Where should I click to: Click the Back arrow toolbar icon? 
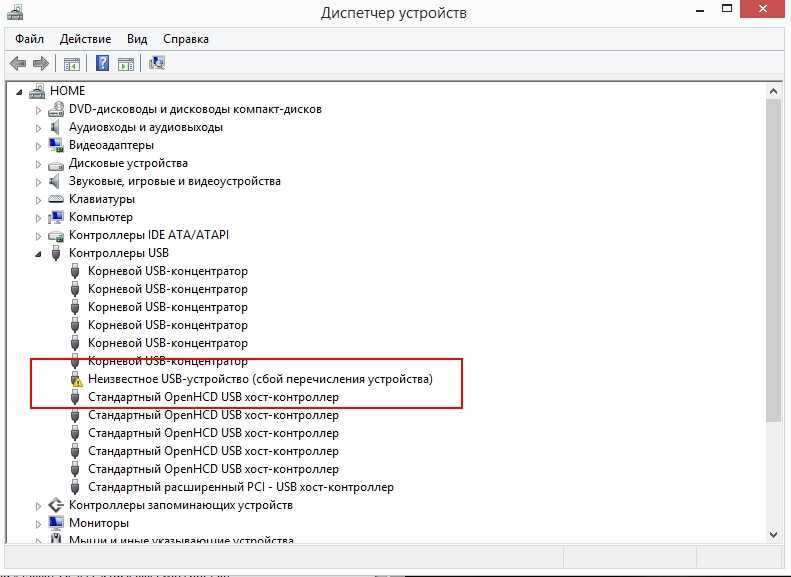click(18, 64)
